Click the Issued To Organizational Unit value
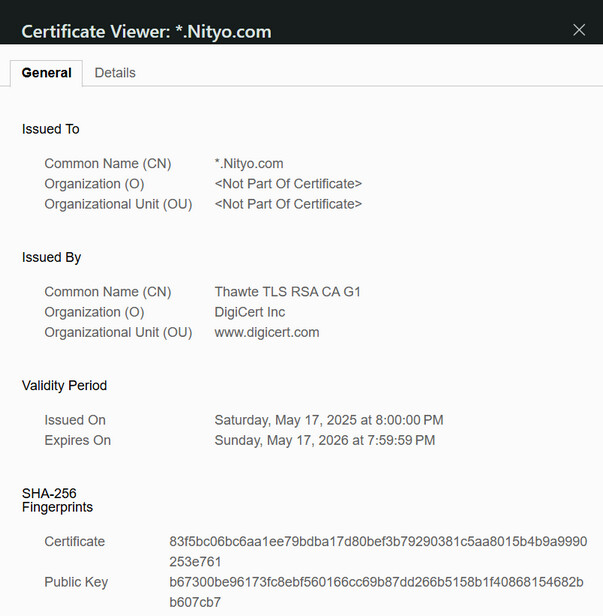This screenshot has height=616, width=603. click(288, 204)
